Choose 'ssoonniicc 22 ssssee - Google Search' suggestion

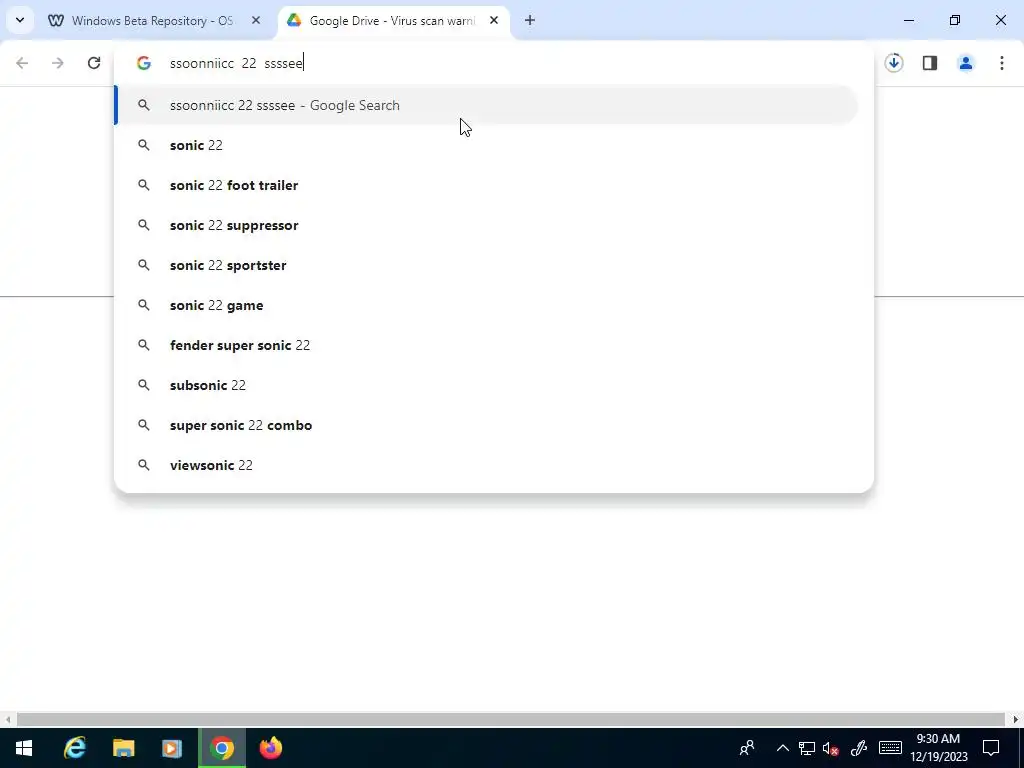(487, 105)
